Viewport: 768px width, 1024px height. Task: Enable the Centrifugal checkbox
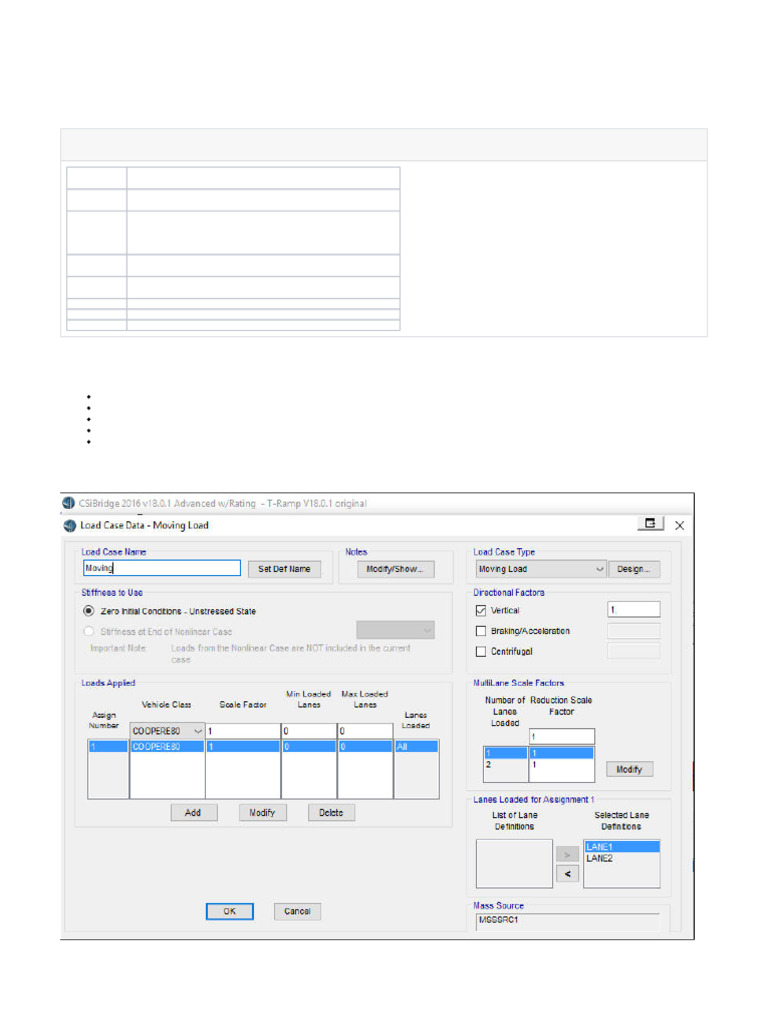[481, 651]
